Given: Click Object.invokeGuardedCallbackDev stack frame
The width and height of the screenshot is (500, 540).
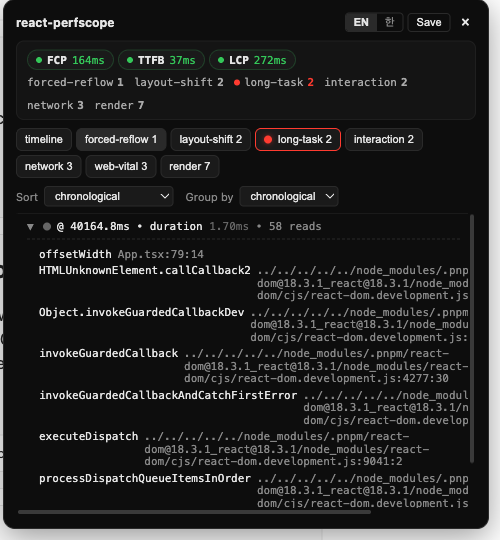Looking at the screenshot, I should [x=142, y=312].
